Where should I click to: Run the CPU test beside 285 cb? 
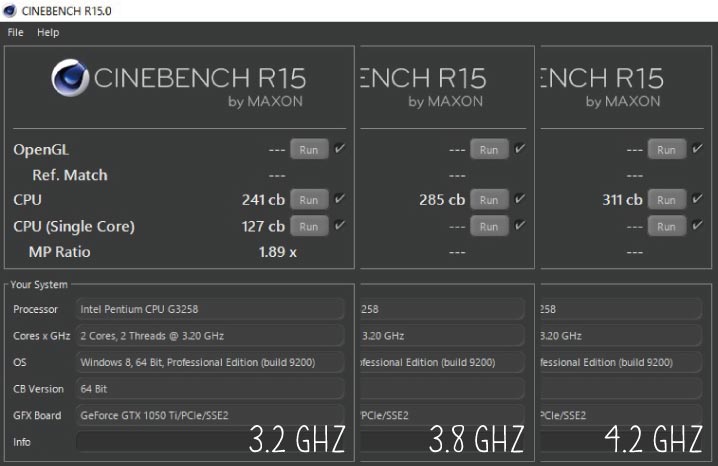489,200
